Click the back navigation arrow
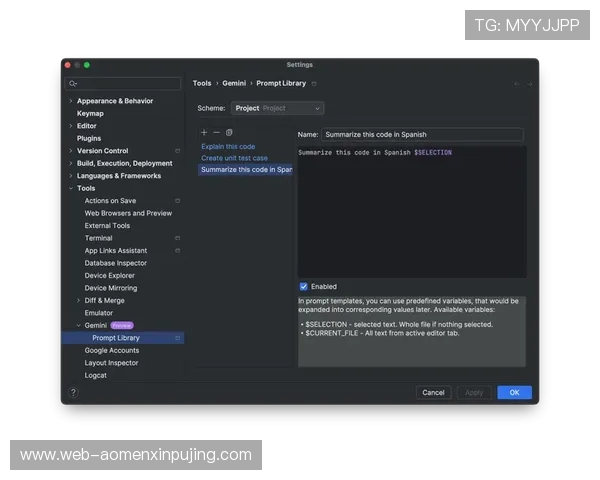 point(517,84)
